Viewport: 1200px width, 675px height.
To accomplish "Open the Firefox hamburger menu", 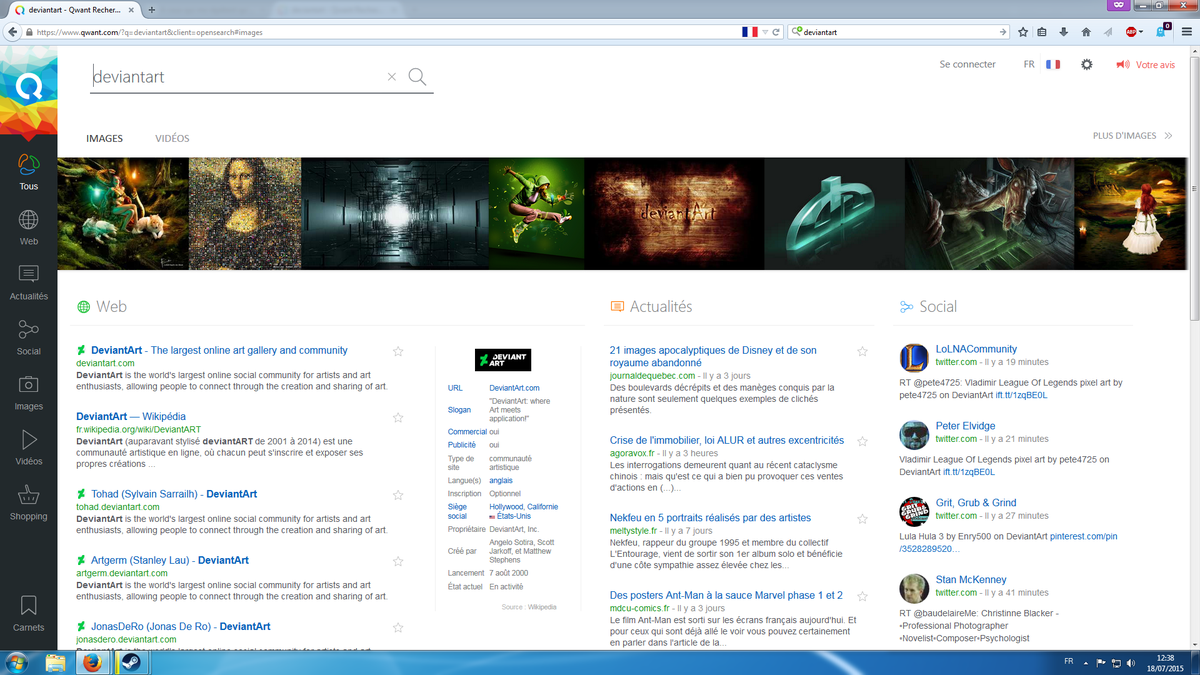I will pos(1186,32).
